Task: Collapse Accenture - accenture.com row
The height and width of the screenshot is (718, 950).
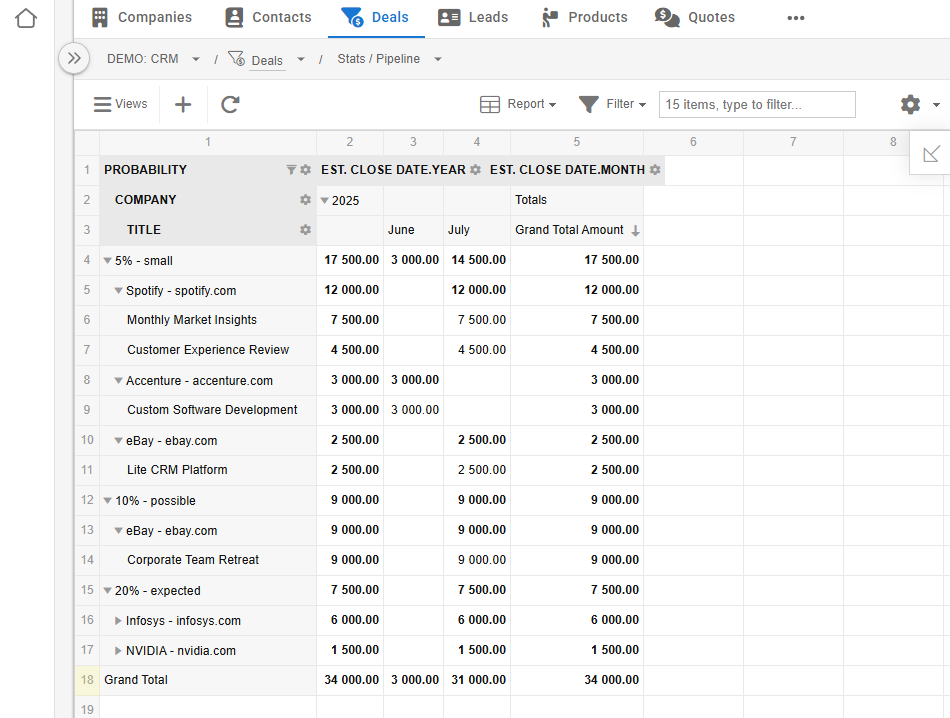Action: pos(119,381)
